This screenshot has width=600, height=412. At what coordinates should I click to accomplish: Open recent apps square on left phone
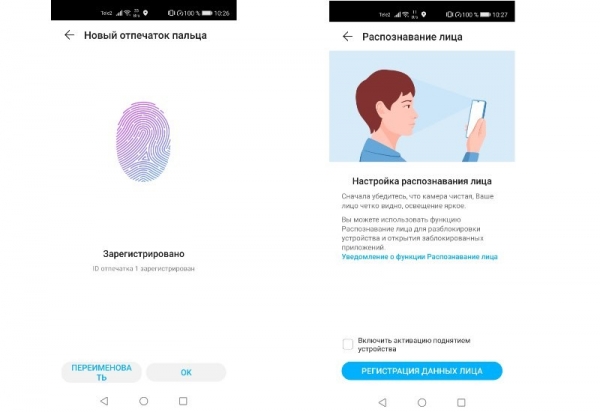tap(183, 401)
